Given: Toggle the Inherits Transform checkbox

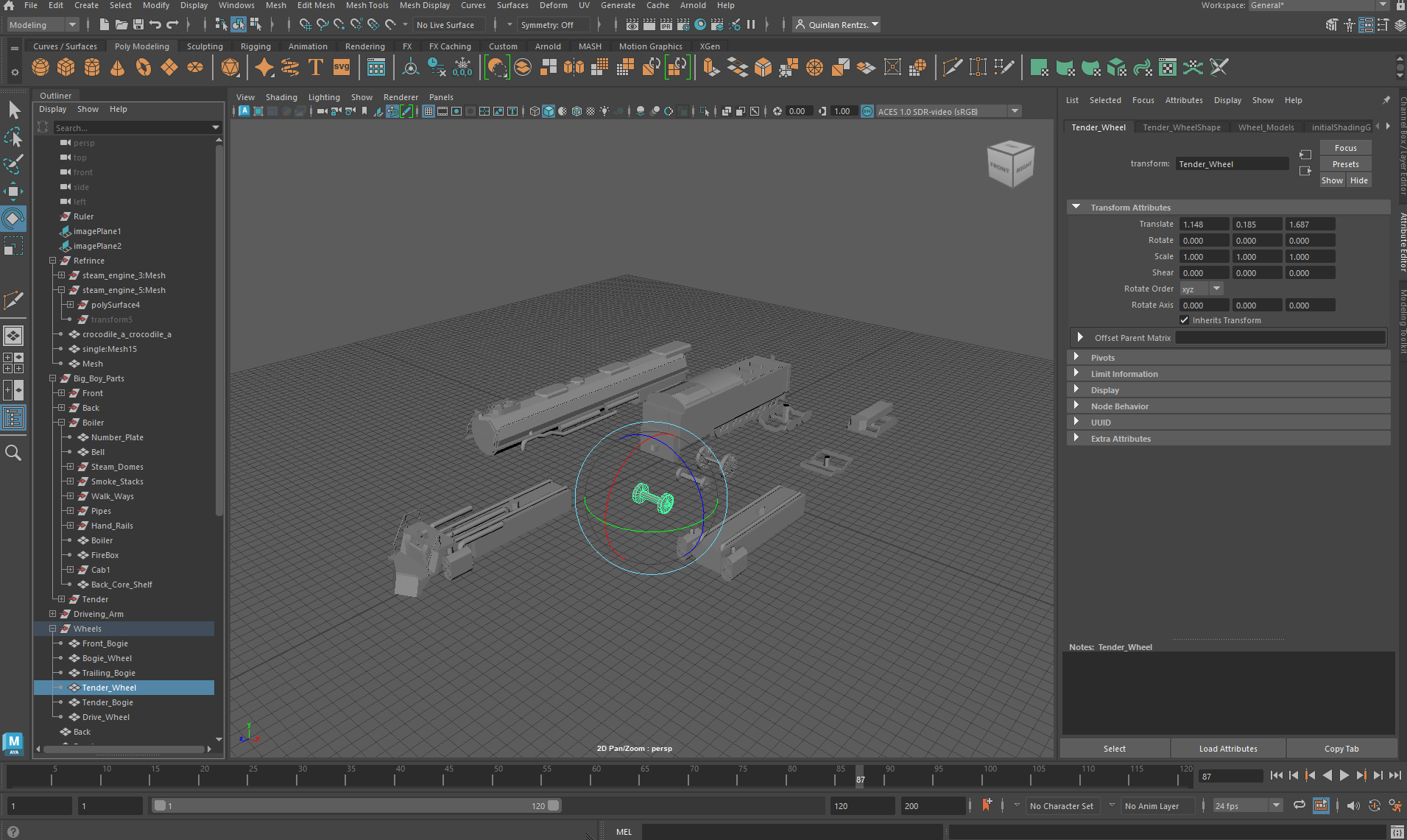Looking at the screenshot, I should pos(1184,320).
